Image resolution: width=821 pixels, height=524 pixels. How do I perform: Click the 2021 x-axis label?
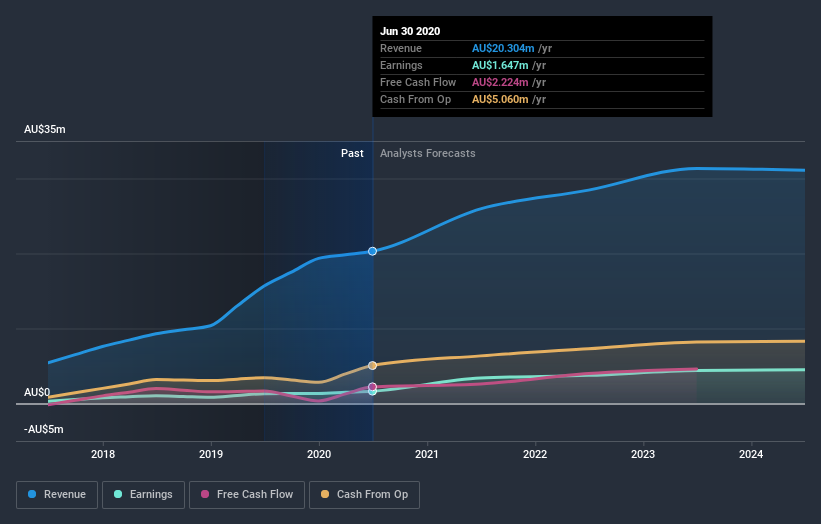(427, 454)
